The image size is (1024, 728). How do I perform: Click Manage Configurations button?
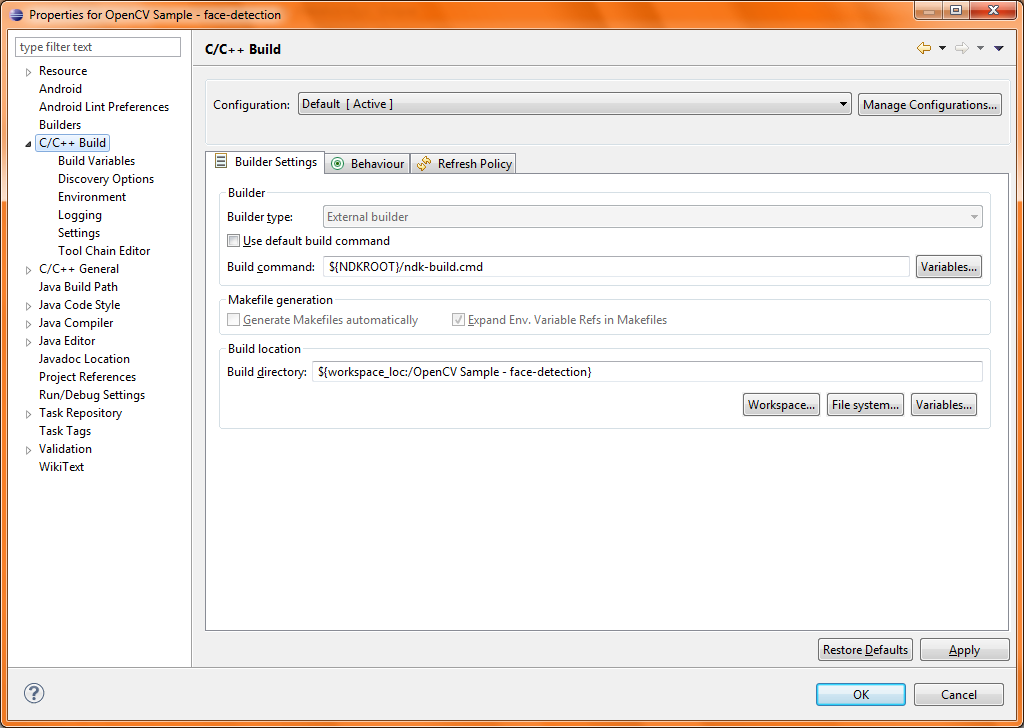pyautogui.click(x=929, y=104)
